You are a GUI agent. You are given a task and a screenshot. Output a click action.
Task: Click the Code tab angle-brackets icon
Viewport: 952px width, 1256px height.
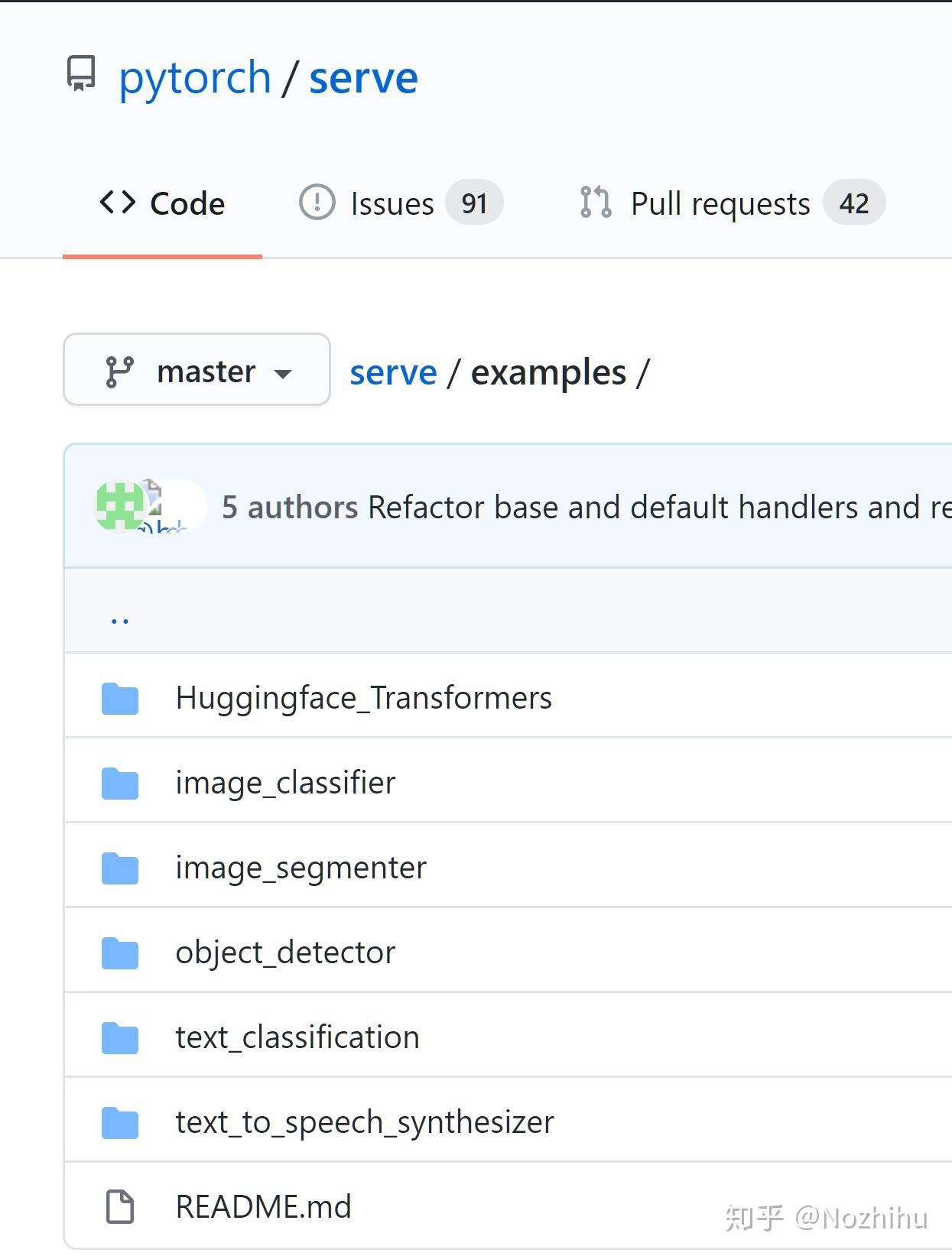pos(118,203)
